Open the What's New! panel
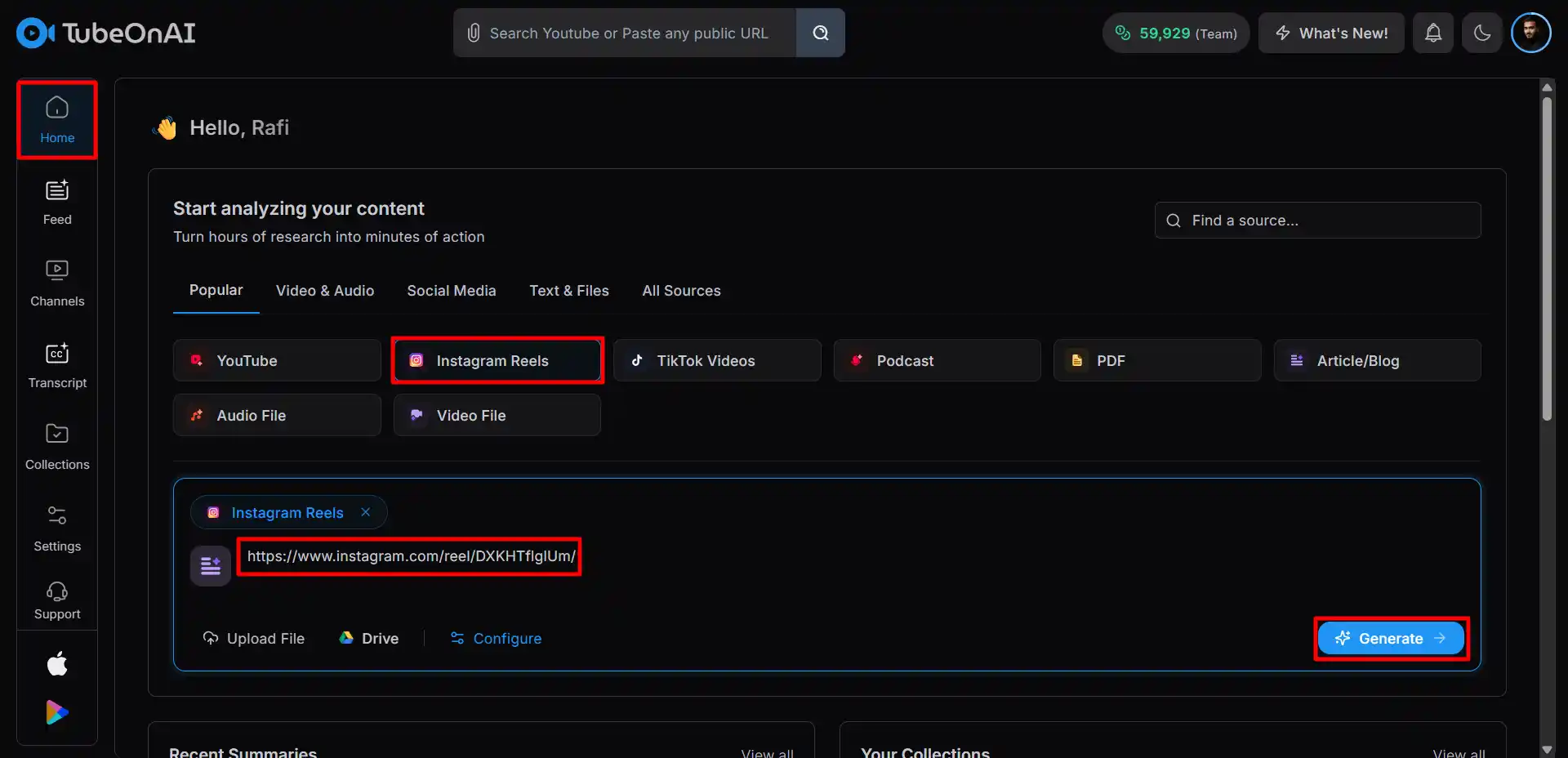The image size is (1568, 758). (x=1331, y=33)
